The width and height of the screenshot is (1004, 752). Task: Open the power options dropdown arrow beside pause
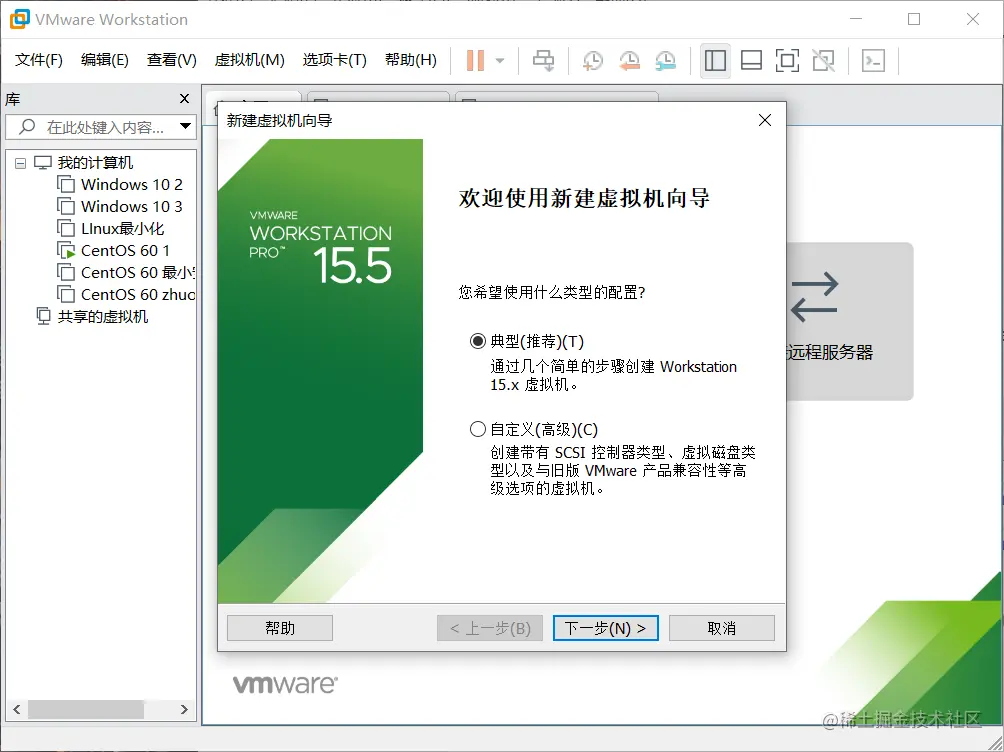(x=500, y=61)
